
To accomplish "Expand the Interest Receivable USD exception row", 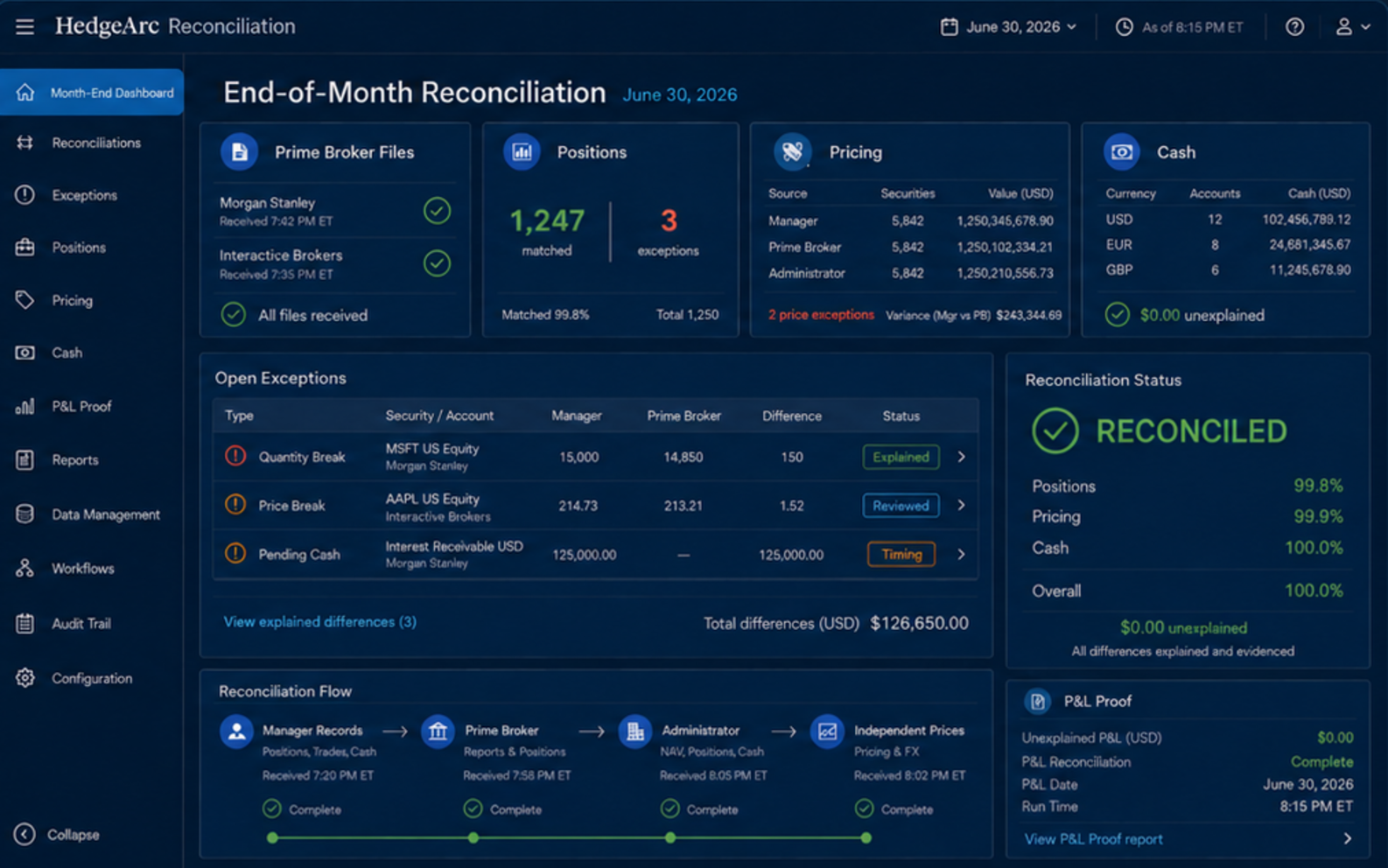I will click(961, 555).
